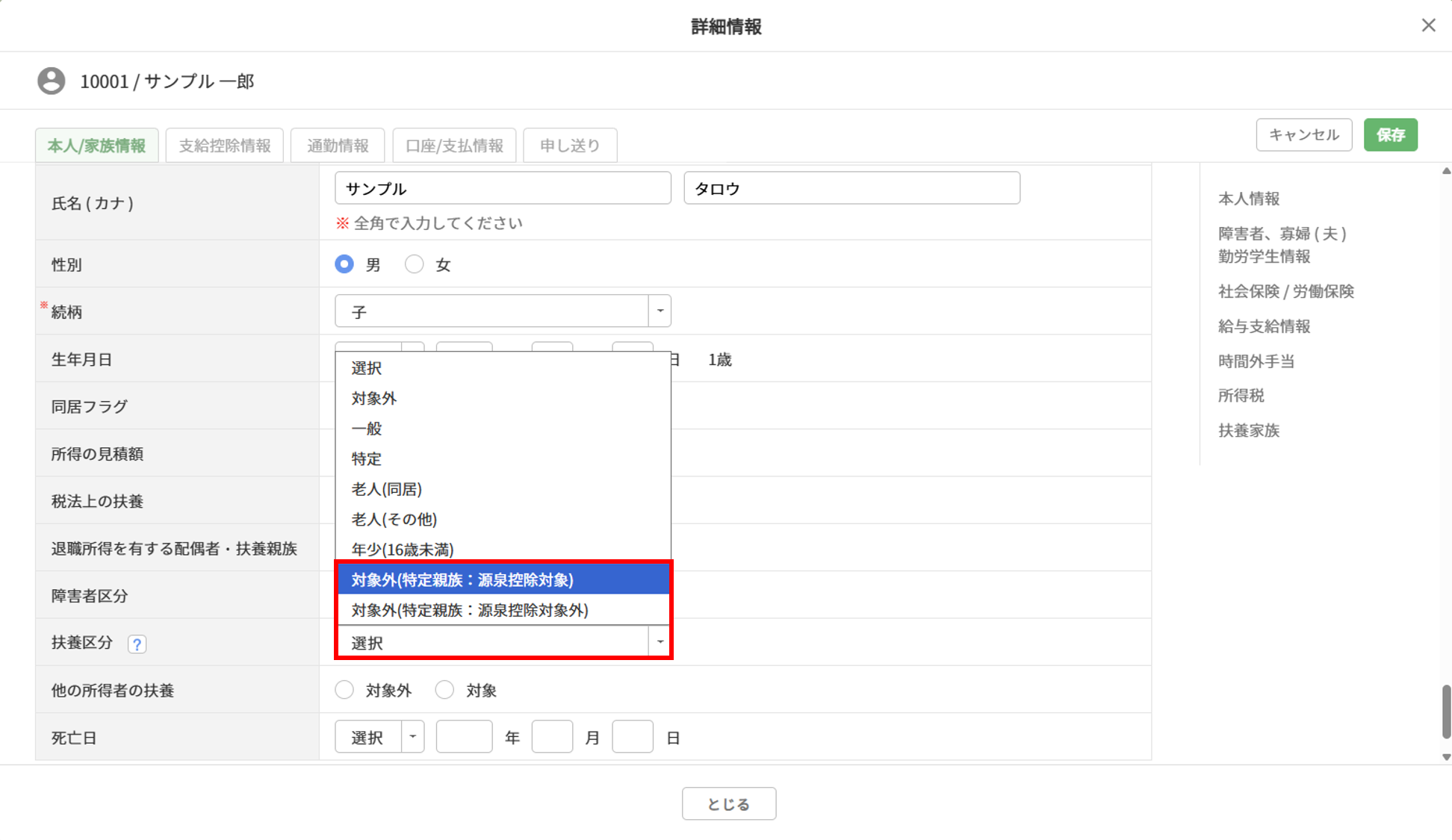Screen dimensions: 1452x840
Task: Click the 保存 button
Action: click(x=1390, y=135)
